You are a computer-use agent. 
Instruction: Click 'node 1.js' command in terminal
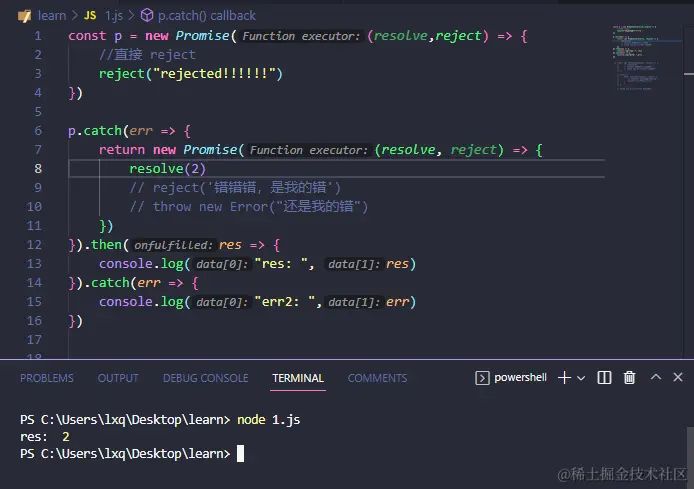pos(269,420)
